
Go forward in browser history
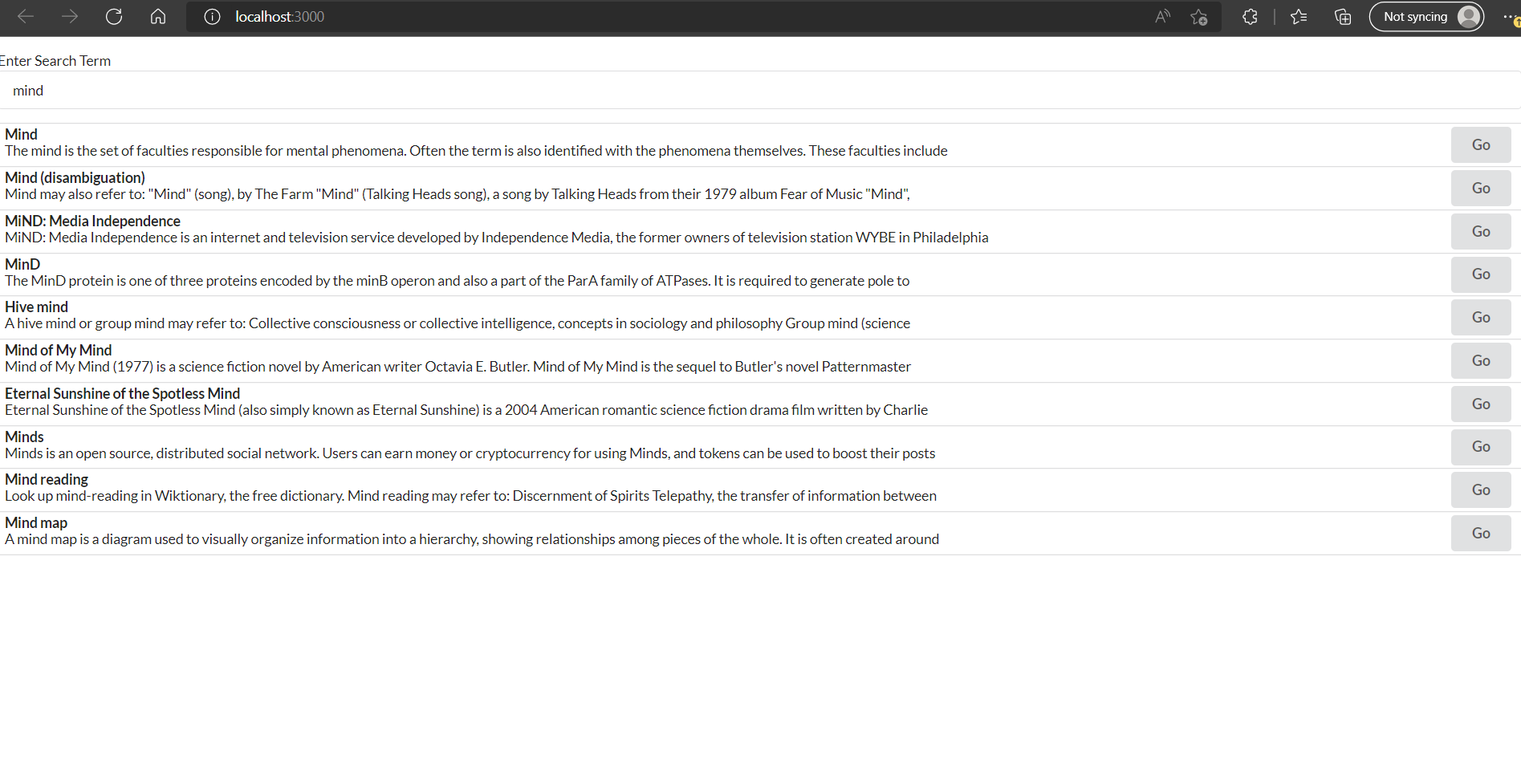(70, 16)
